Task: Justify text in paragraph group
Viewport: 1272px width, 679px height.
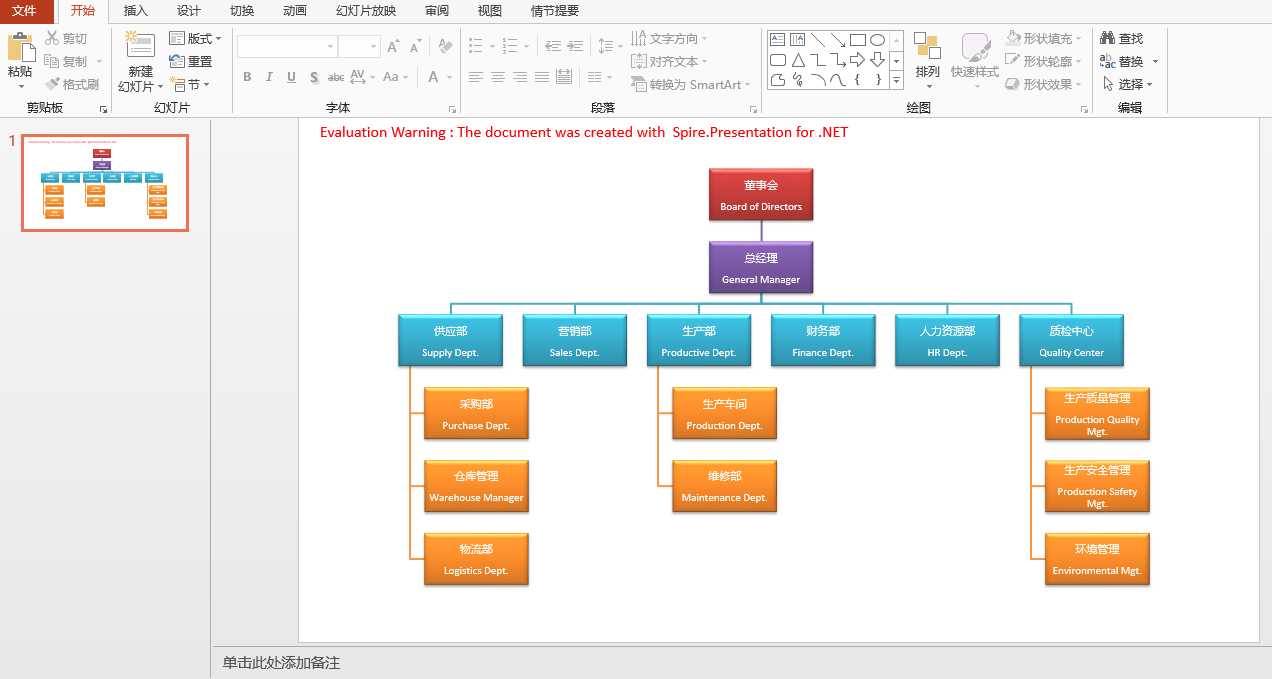Action: pos(542,77)
